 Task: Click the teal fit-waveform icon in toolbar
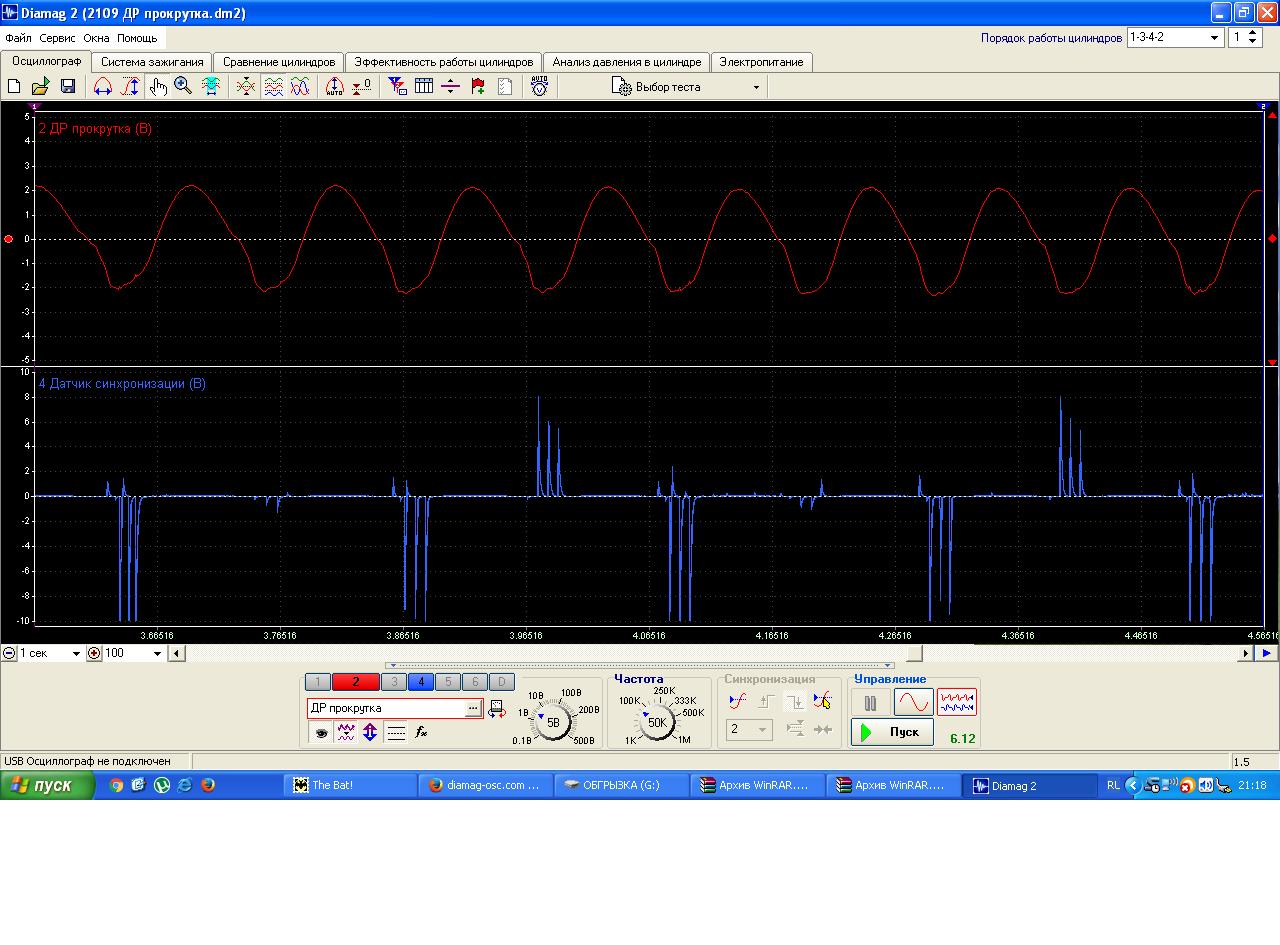pyautogui.click(x=211, y=87)
